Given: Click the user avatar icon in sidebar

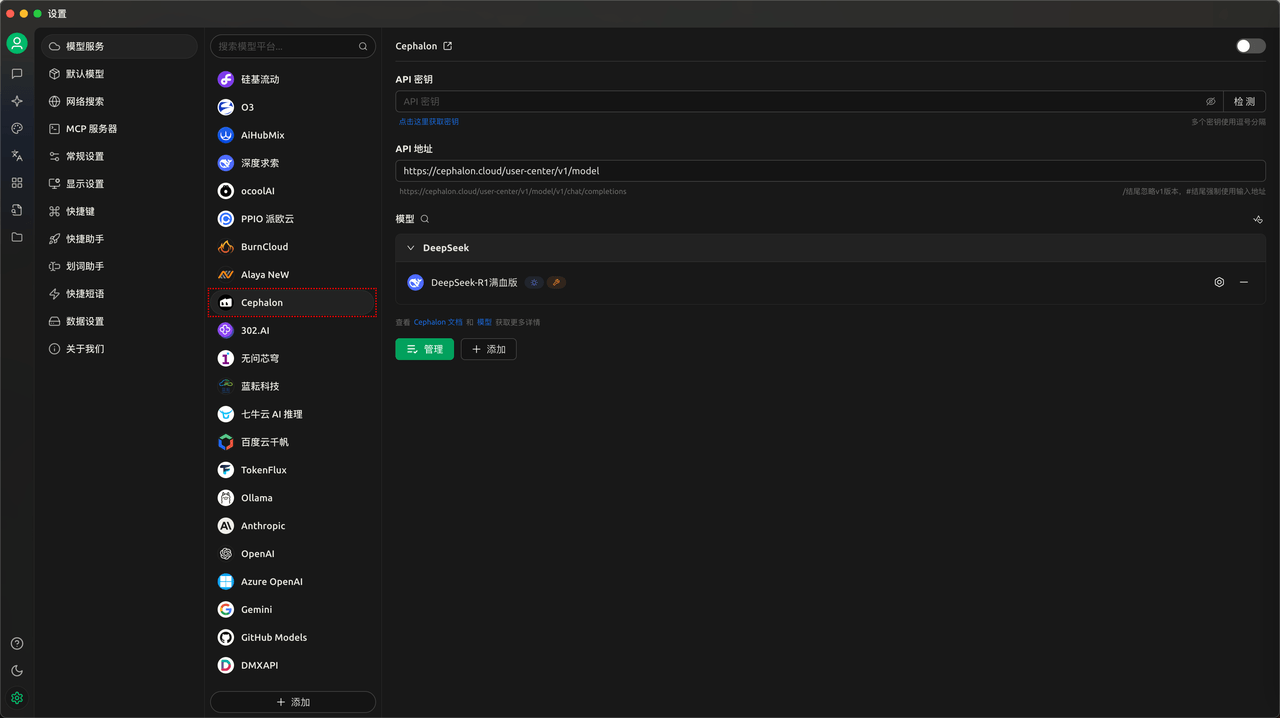Looking at the screenshot, I should click(17, 43).
